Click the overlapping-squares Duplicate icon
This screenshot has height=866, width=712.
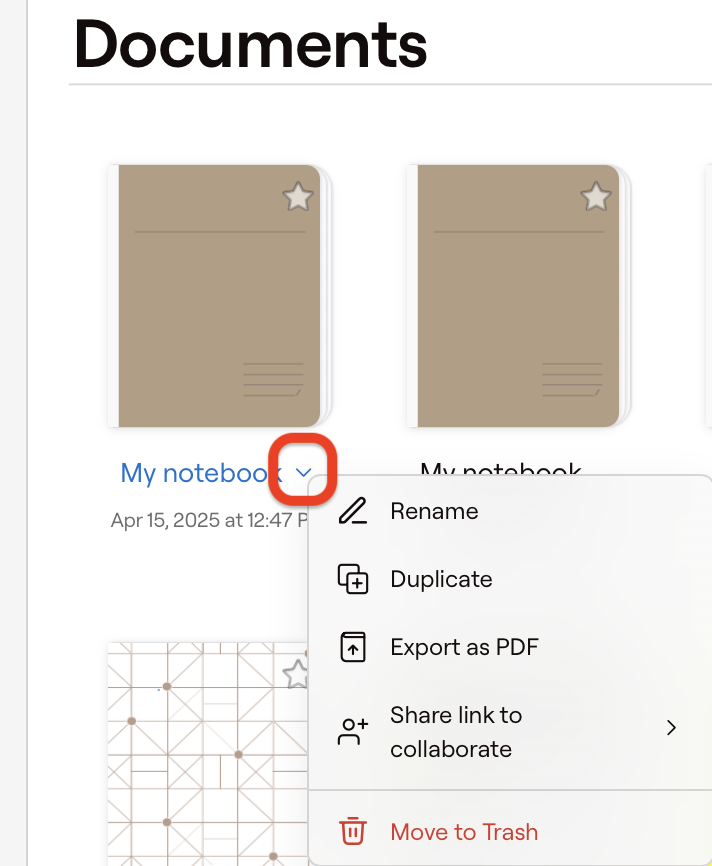coord(352,580)
